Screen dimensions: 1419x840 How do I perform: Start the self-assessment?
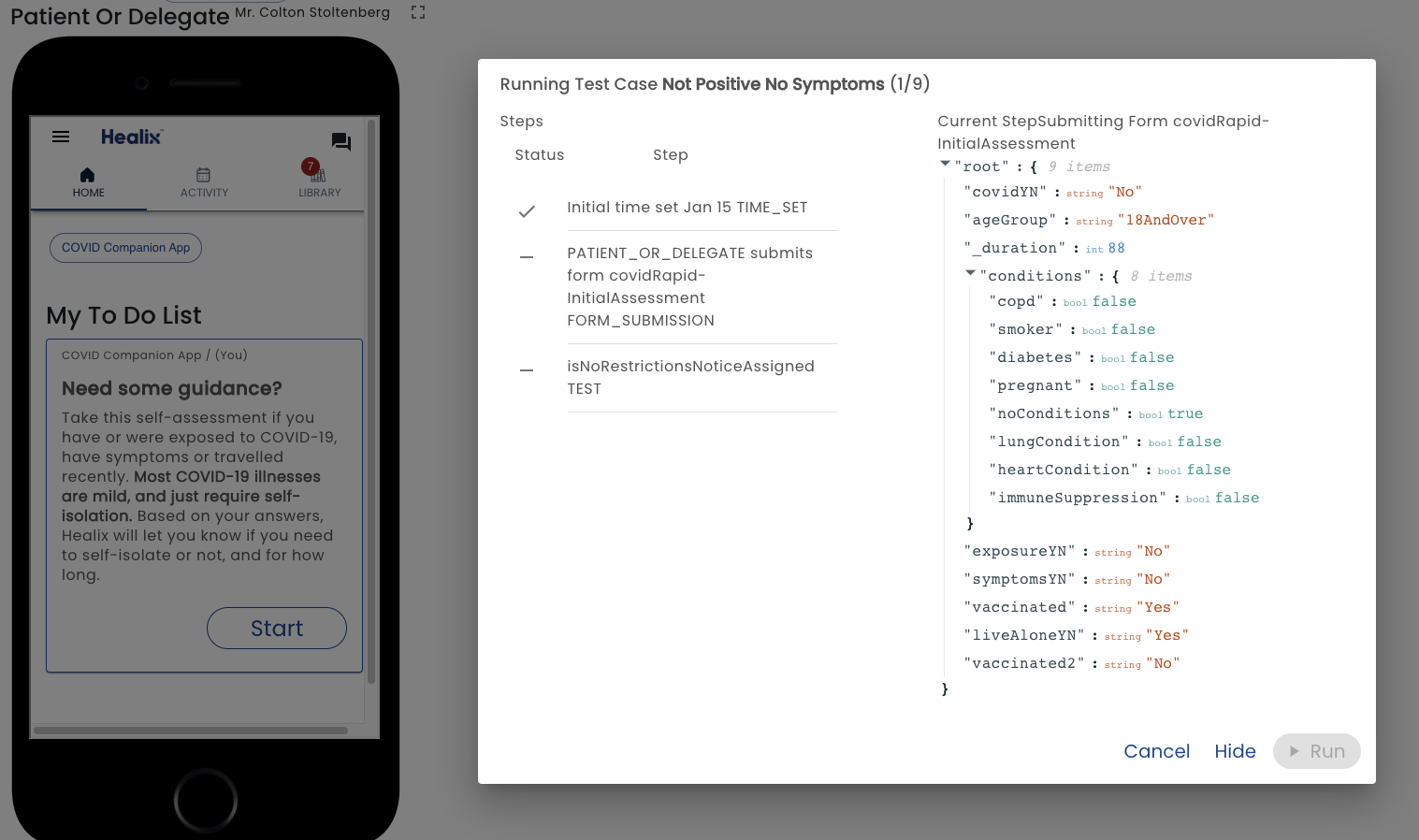tap(277, 629)
